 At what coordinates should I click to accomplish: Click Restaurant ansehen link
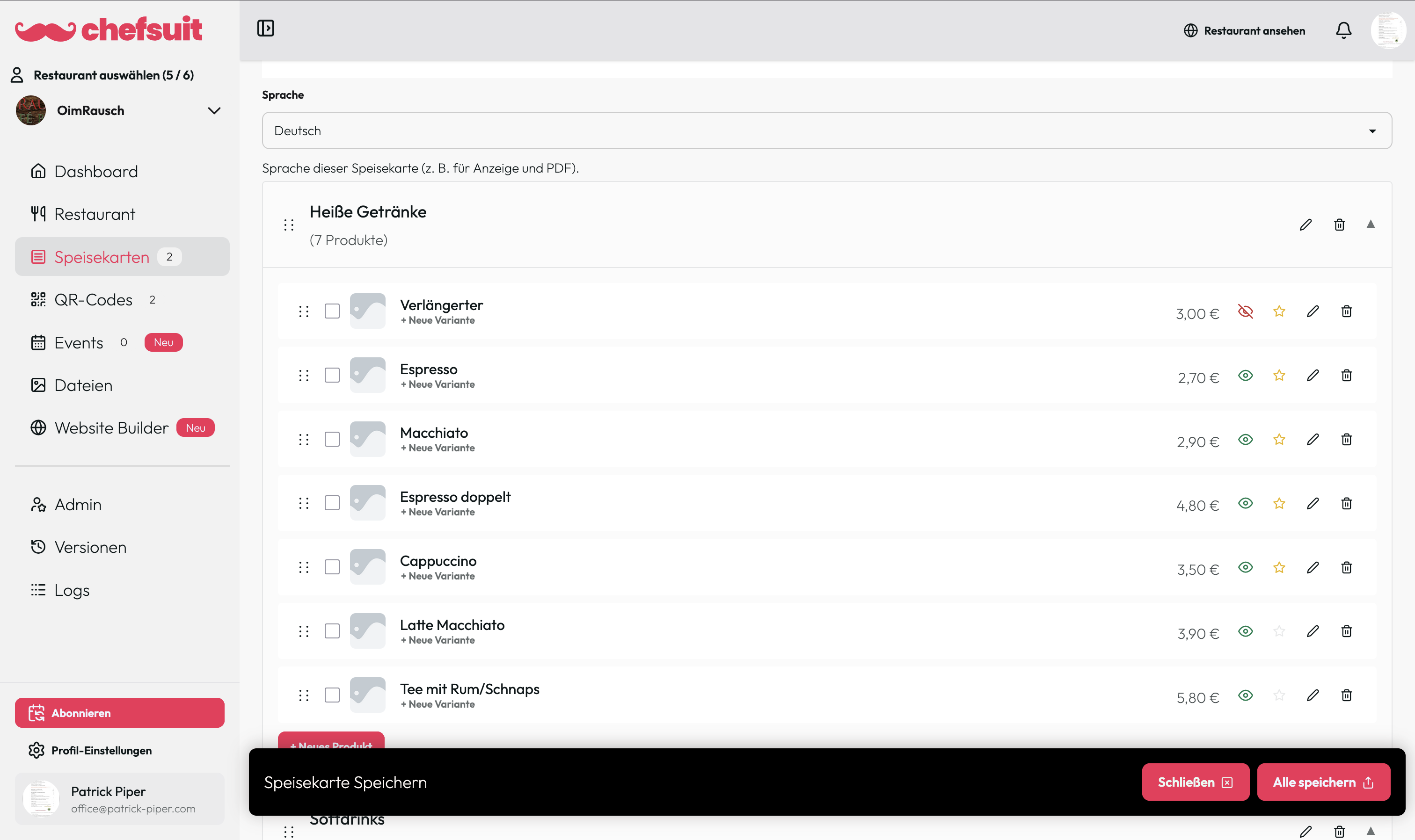click(x=1244, y=30)
